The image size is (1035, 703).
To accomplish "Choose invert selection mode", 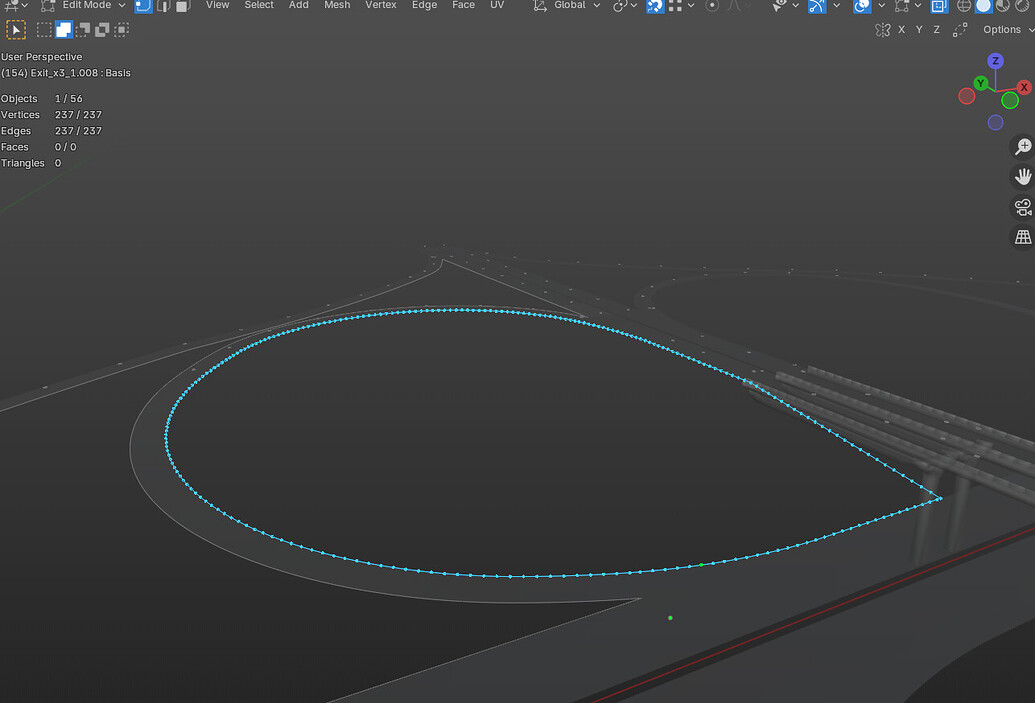I will point(102,30).
